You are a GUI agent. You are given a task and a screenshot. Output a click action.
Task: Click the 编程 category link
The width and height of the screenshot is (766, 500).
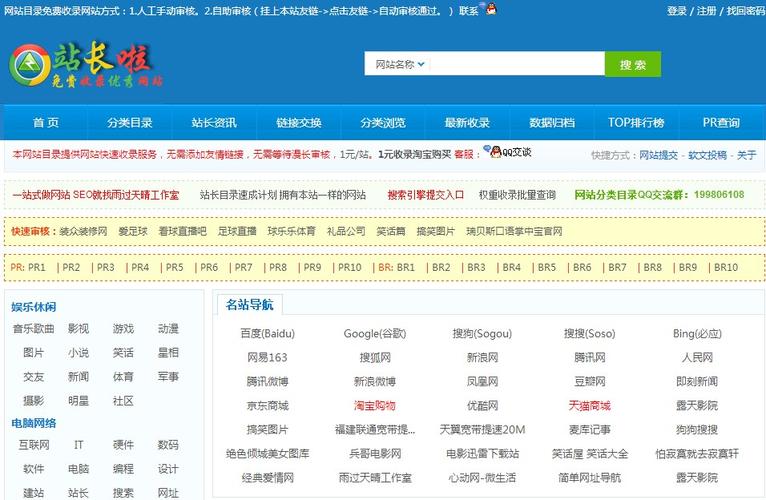[123, 469]
